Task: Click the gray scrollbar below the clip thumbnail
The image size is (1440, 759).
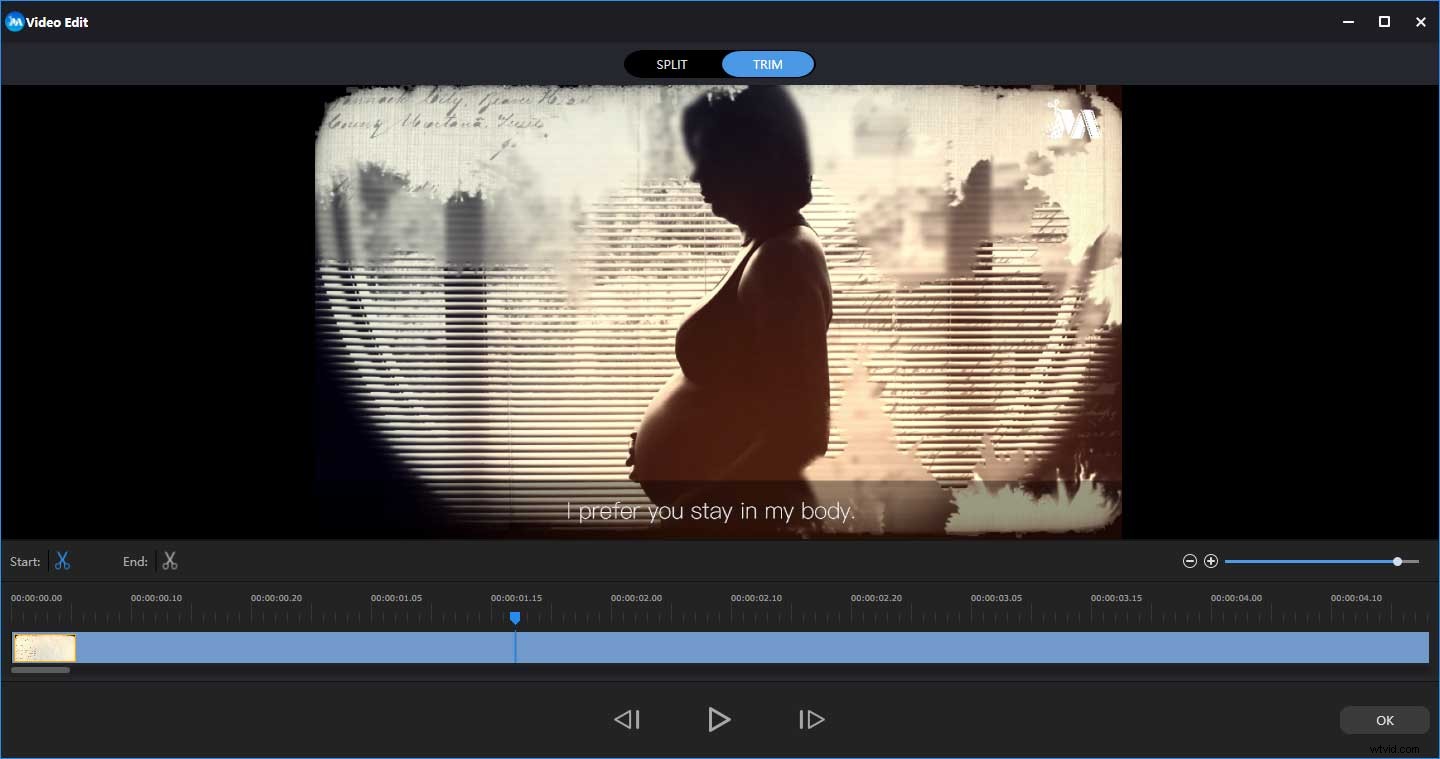Action: click(x=40, y=670)
